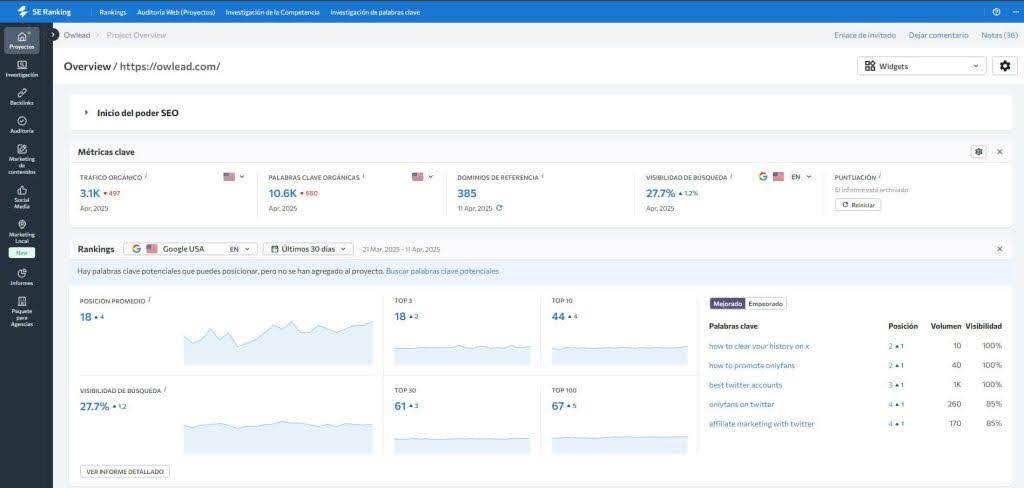Open Marketing de contenidos section
The width and height of the screenshot is (1024, 488).
click(22, 159)
